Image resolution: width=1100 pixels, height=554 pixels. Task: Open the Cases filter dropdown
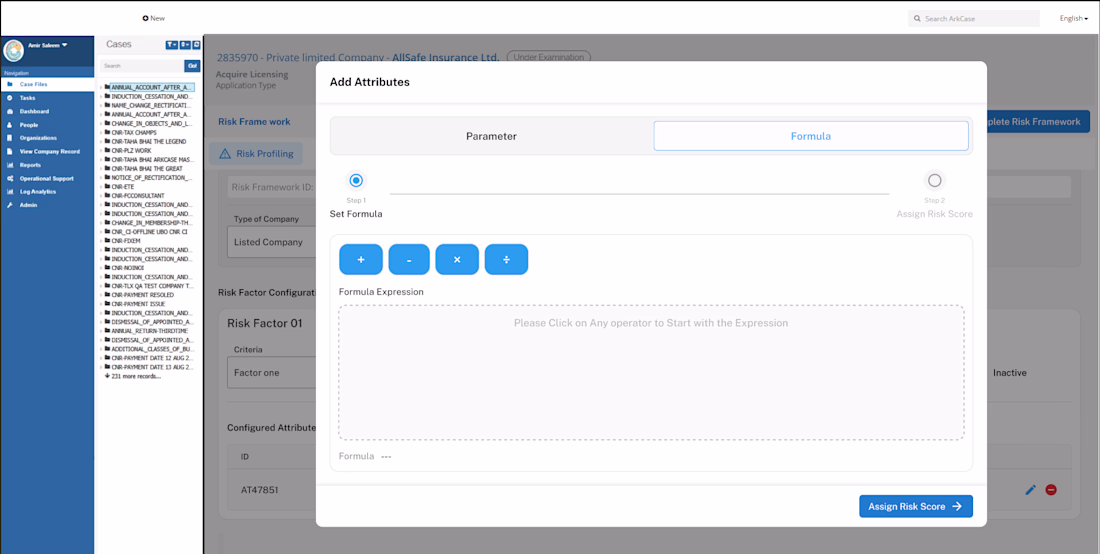click(172, 45)
